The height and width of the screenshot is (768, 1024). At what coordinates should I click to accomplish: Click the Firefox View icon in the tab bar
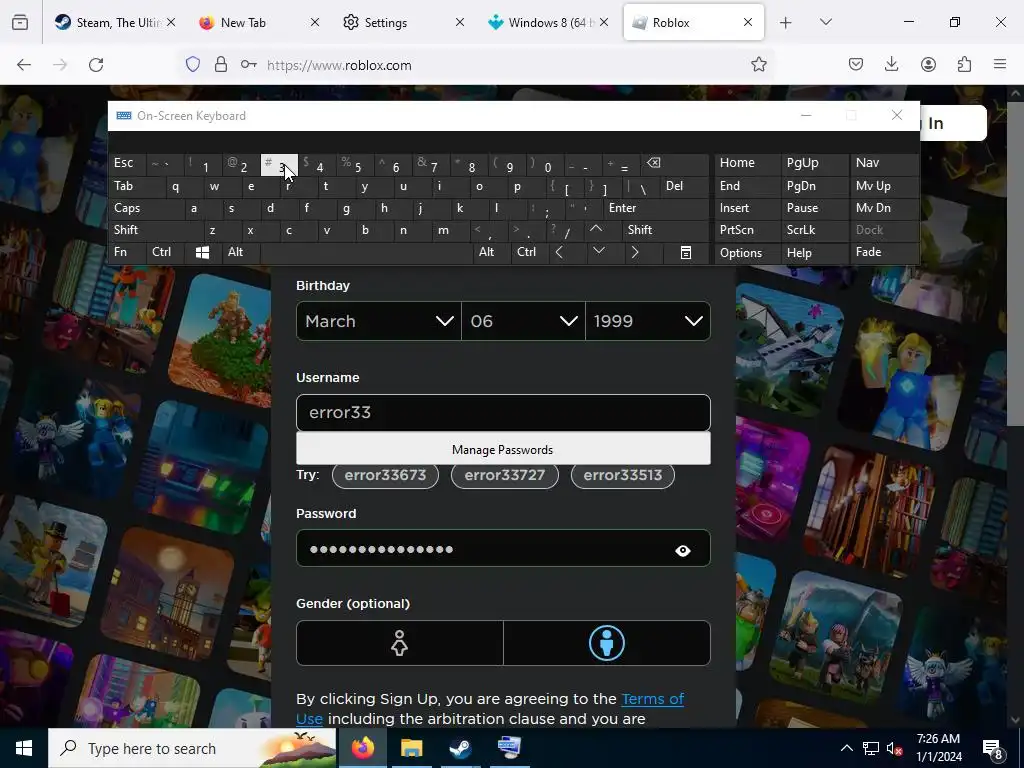20,22
